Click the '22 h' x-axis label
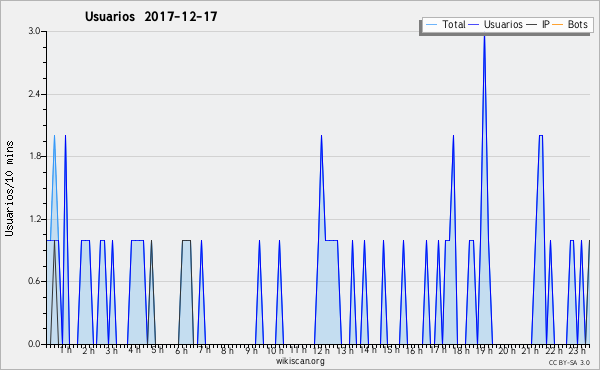The image size is (600, 370). coord(554,350)
